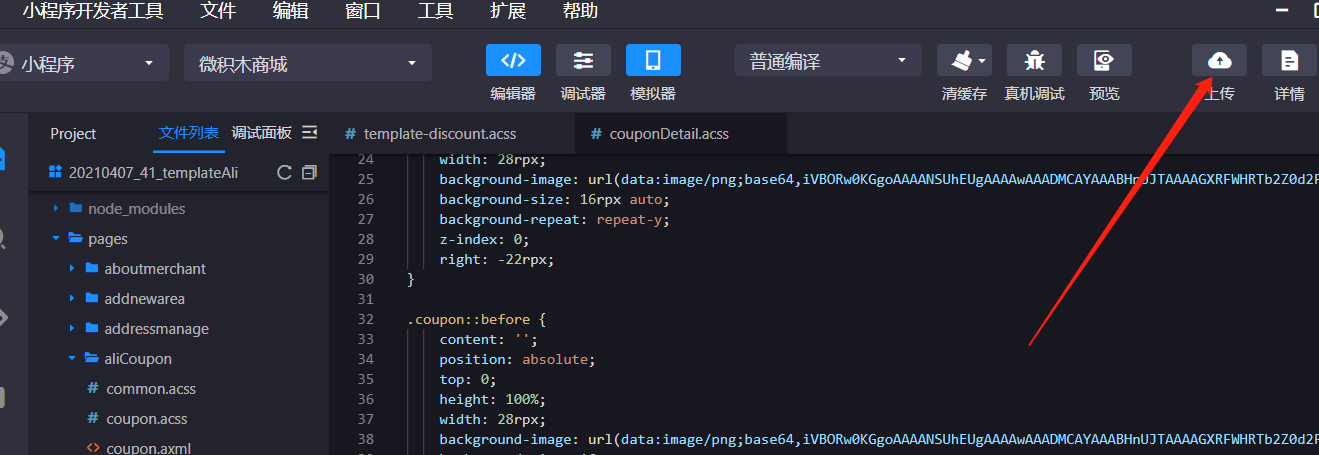Image resolution: width=1319 pixels, height=455 pixels.
Task: Place cursor on 'position: absolute;' line
Action: (x=516, y=359)
